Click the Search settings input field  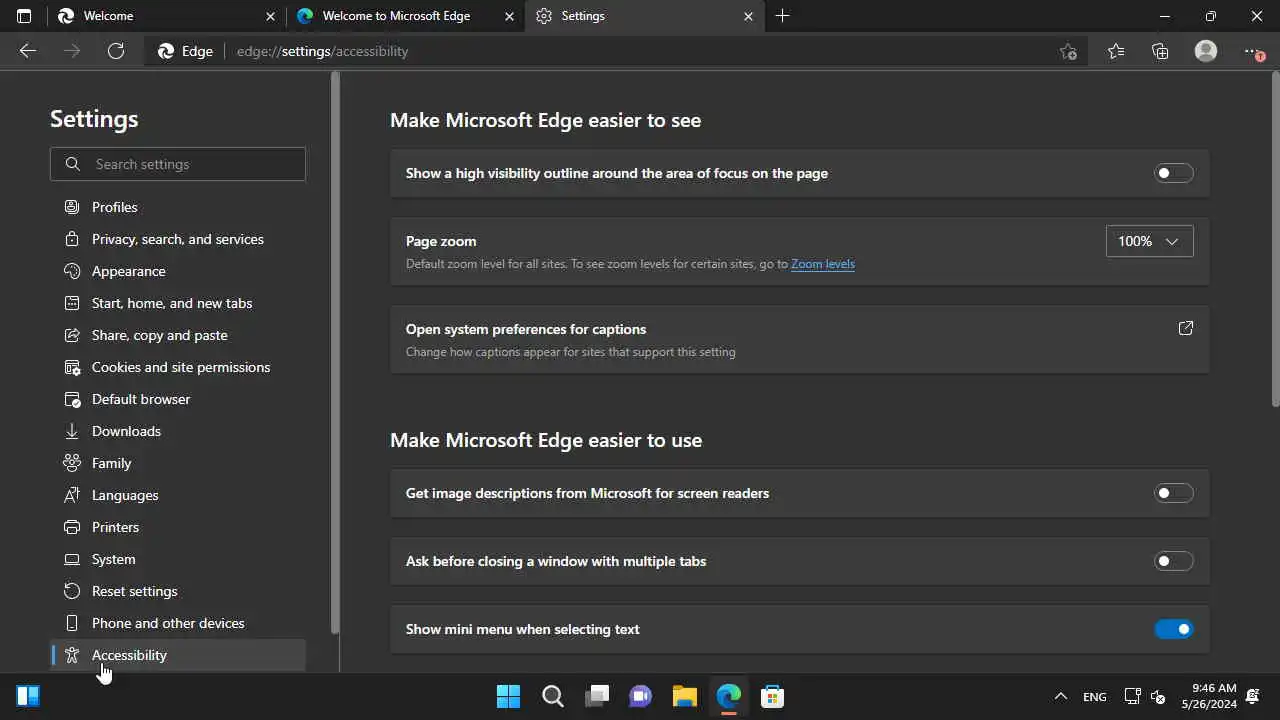pos(178,164)
